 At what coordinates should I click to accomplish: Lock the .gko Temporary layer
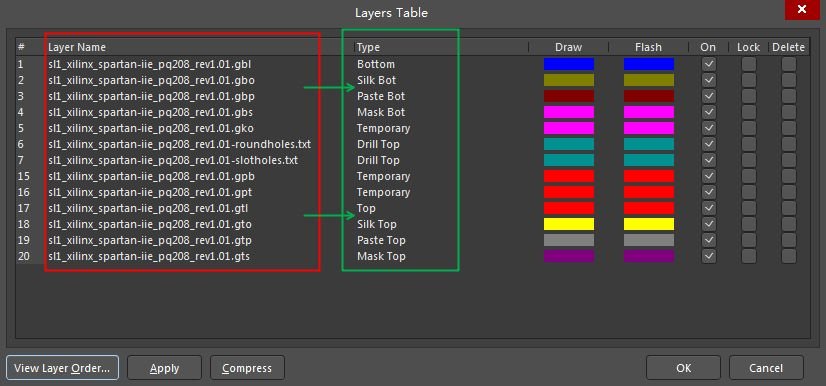749,128
